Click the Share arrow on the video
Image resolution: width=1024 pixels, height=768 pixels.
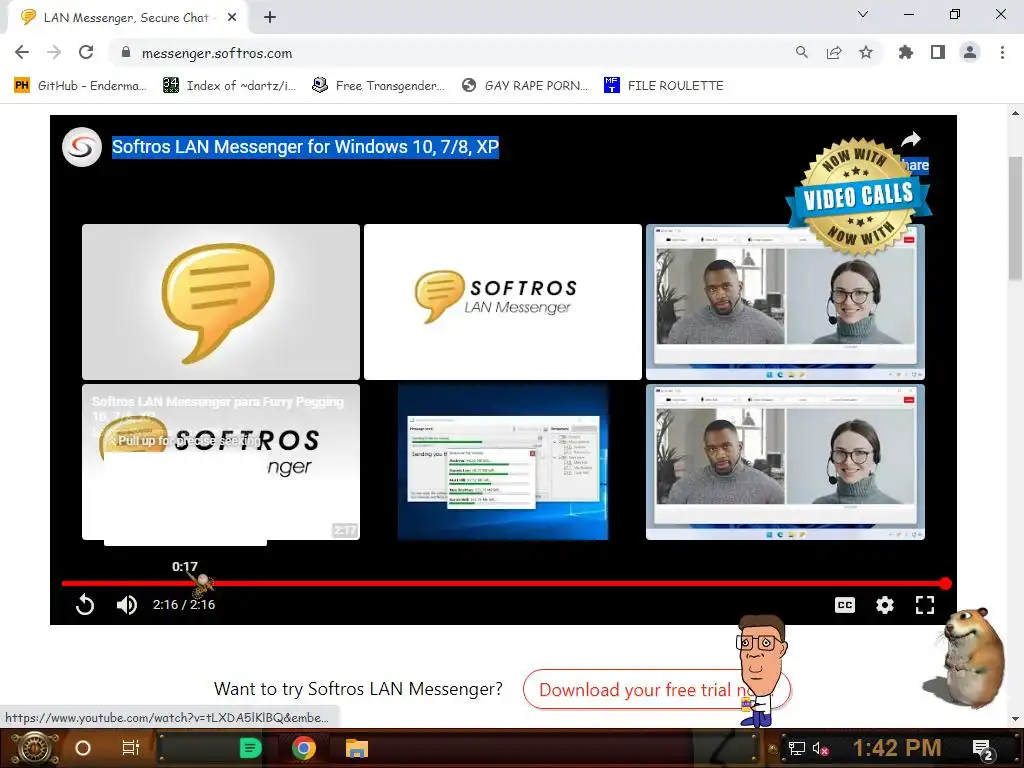click(912, 139)
